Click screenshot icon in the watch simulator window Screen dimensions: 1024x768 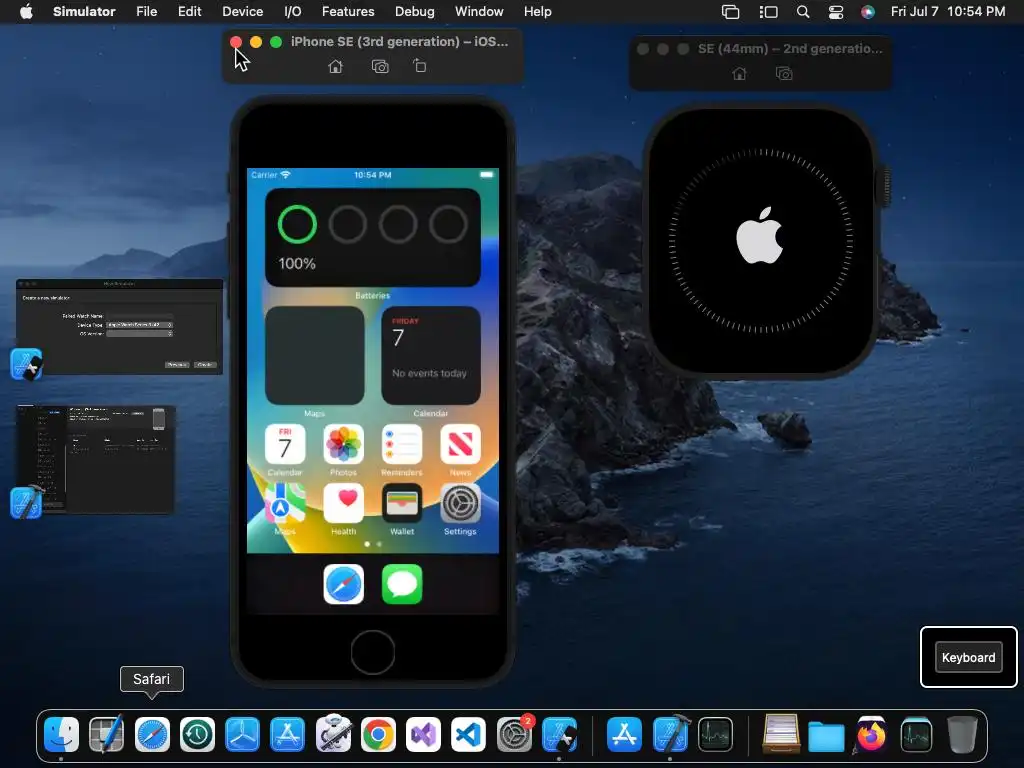[784, 74]
